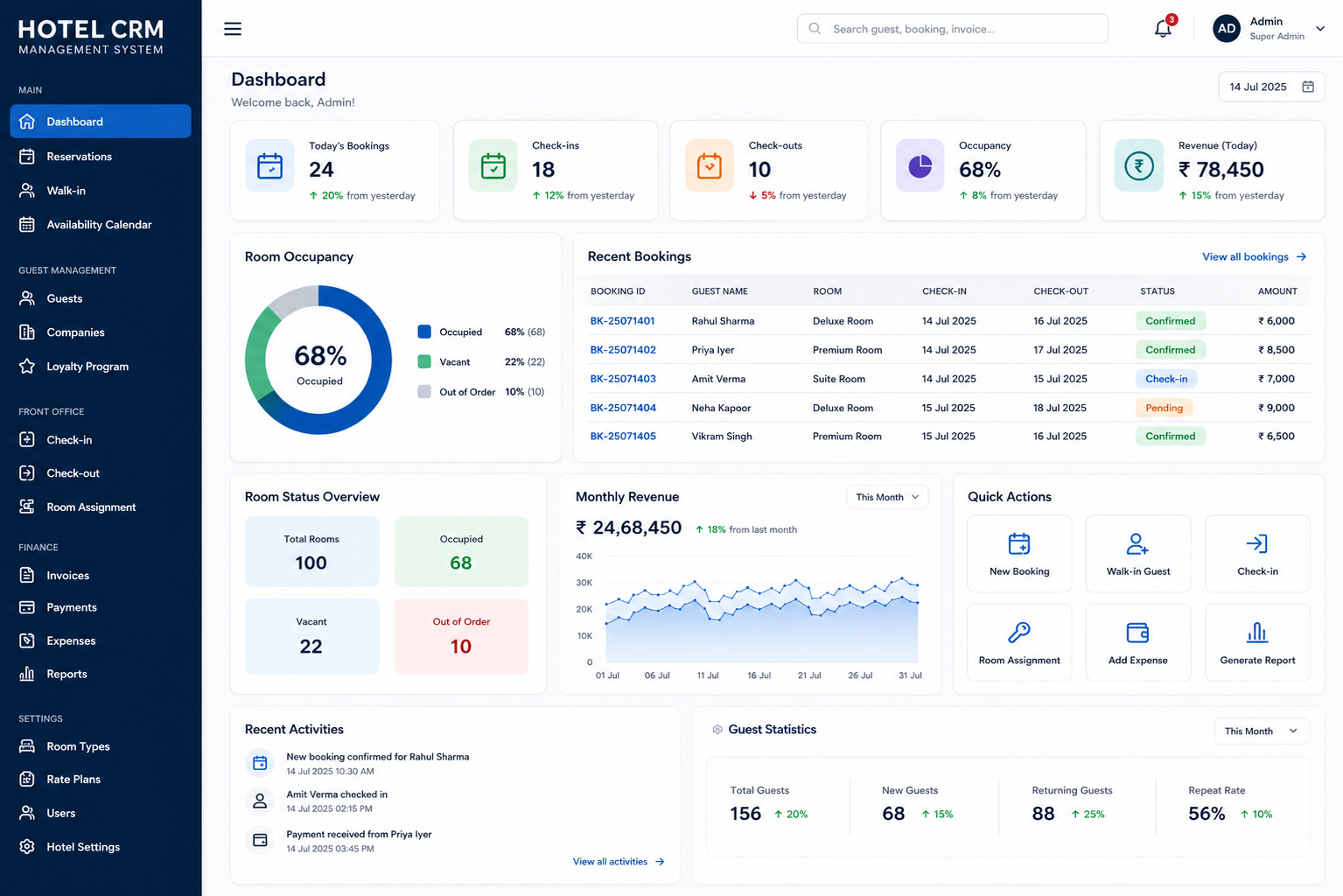Viewport: 1343px width, 896px height.
Task: Open Reservations in the sidebar
Action: 101,157
